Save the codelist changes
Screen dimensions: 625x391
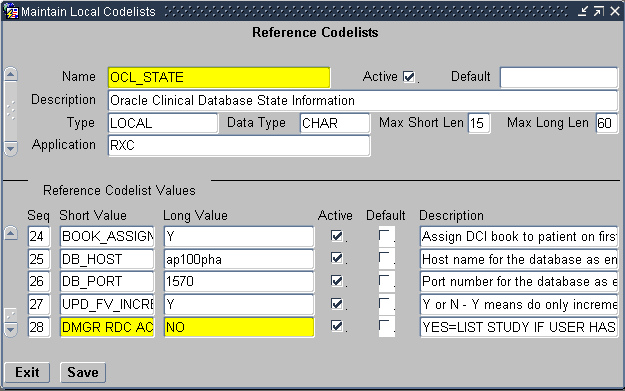(83, 372)
